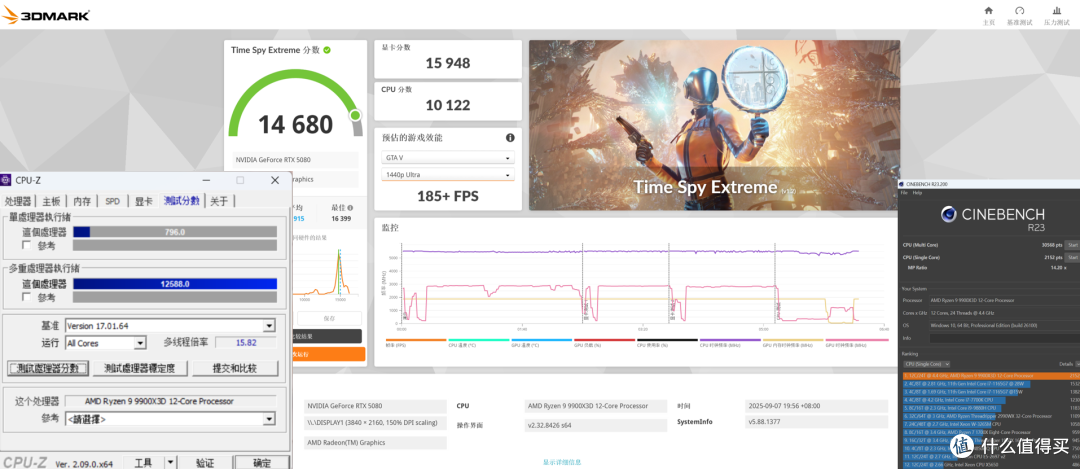This screenshot has height=469, width=1080.
Task: Expand the 工具 arrow dropdown in CPU-Z
Action: [170, 463]
